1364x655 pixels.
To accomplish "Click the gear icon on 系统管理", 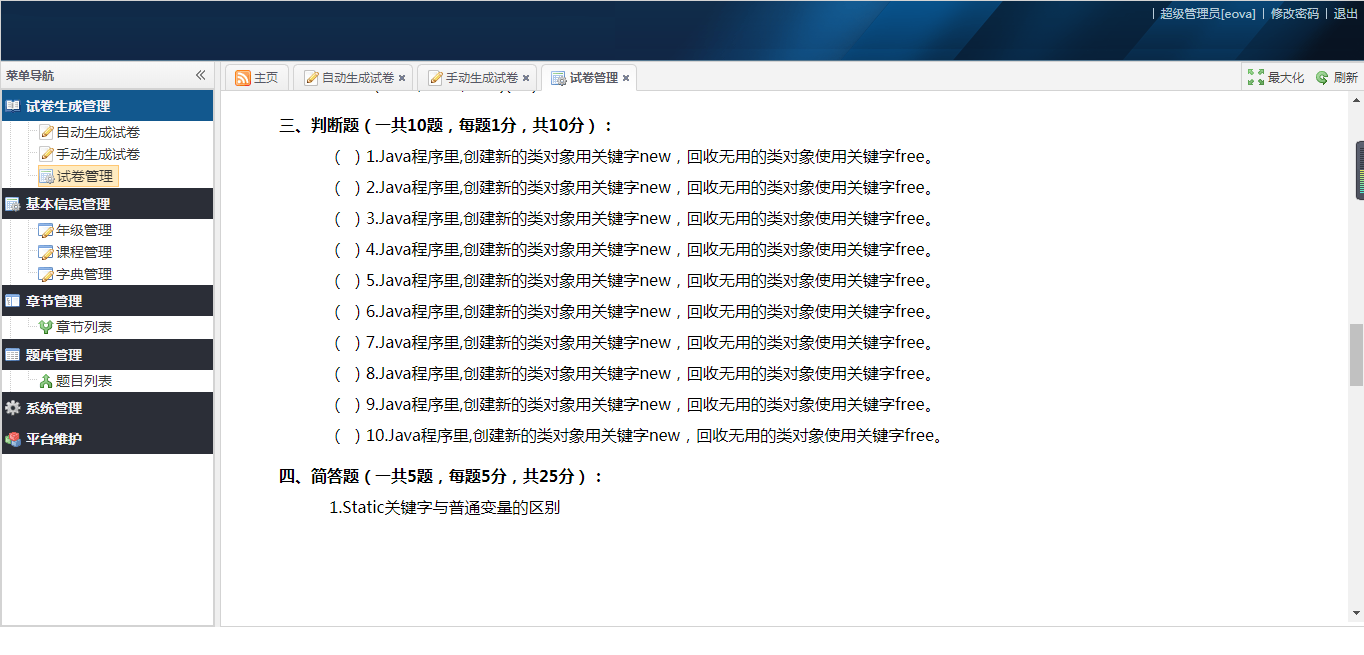I will (x=13, y=407).
